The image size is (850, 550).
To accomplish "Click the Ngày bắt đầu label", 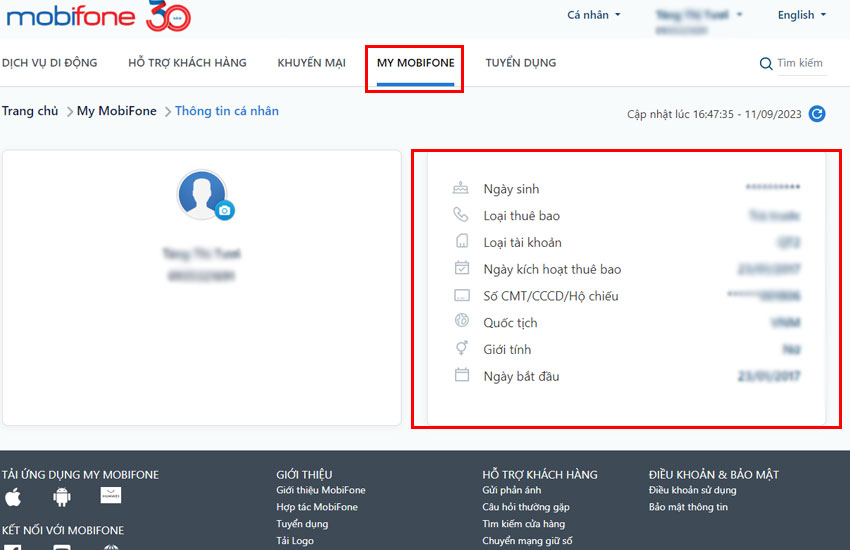I will pos(521,376).
